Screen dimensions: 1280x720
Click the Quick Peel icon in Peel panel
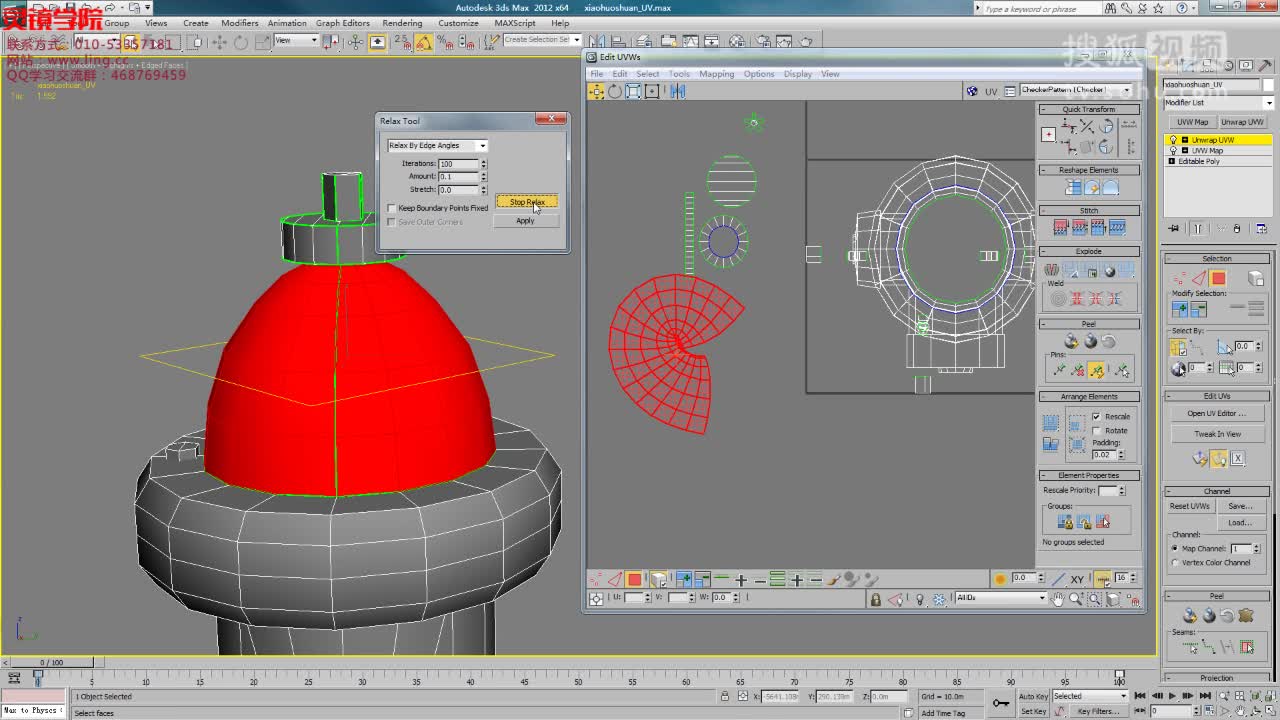(x=1072, y=342)
